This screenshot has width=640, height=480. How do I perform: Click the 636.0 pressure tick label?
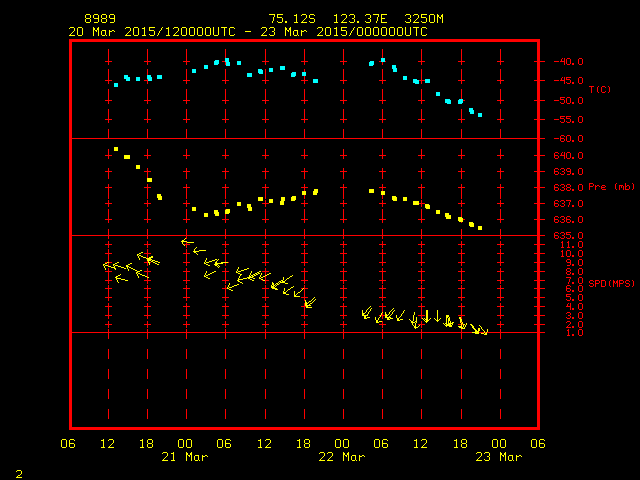pyautogui.click(x=568, y=220)
